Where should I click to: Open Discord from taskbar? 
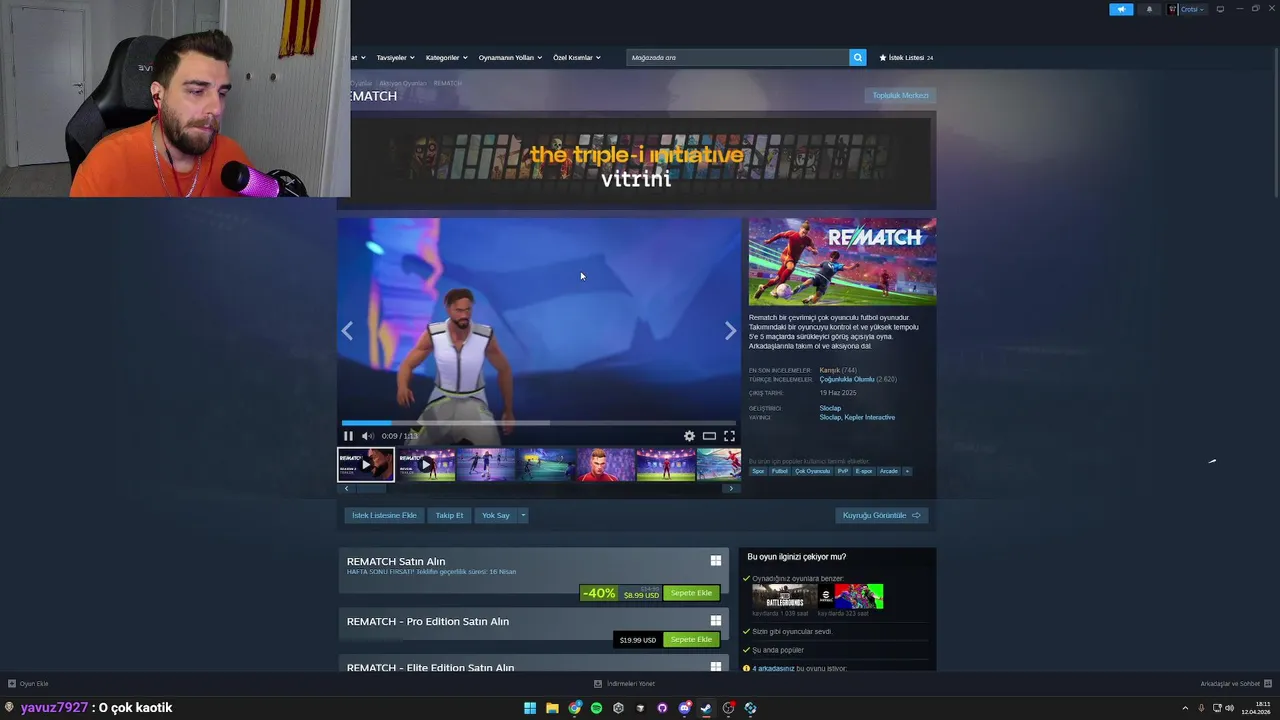685,708
